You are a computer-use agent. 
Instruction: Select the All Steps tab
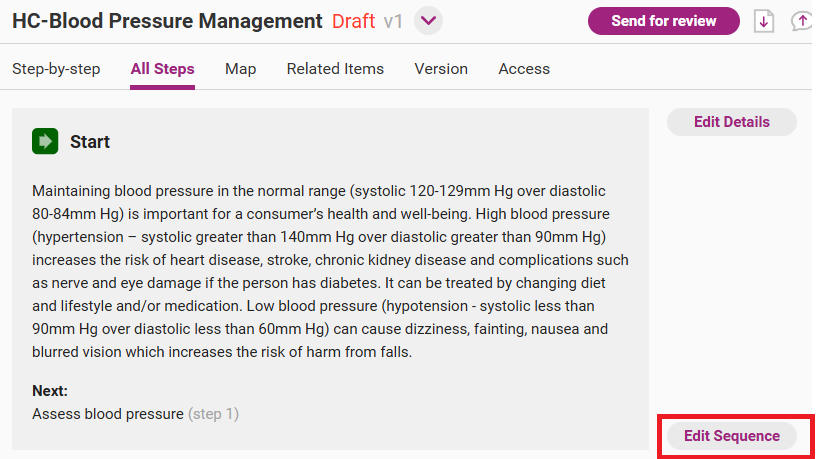162,69
